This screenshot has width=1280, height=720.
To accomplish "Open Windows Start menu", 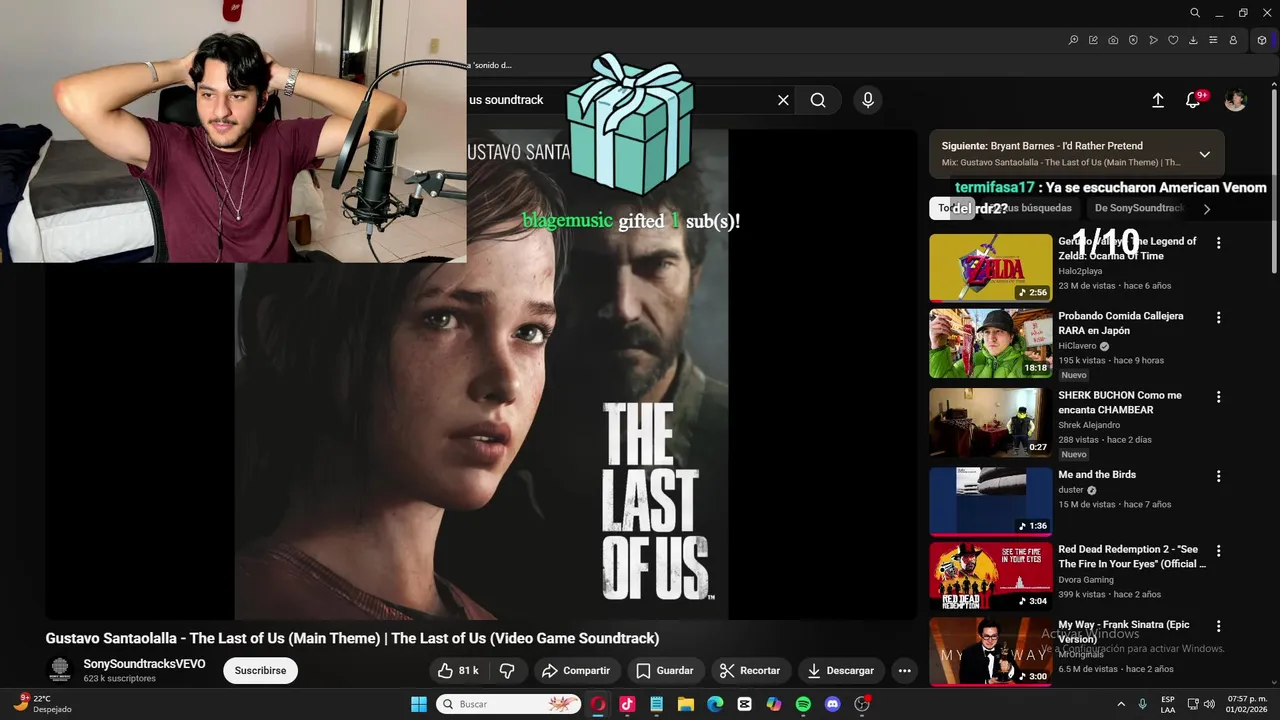I will 419,704.
